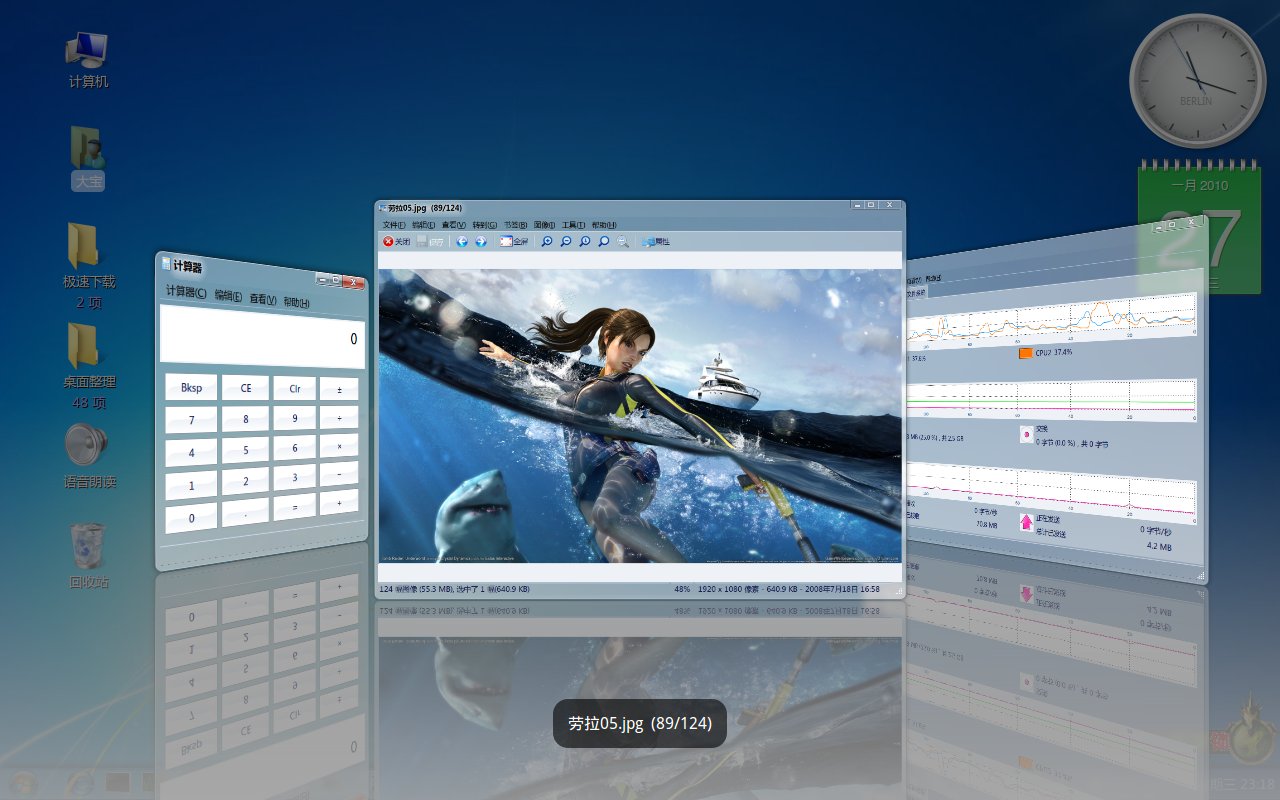
Task: Open the 计算器 menu in calculator window
Action: [x=185, y=293]
